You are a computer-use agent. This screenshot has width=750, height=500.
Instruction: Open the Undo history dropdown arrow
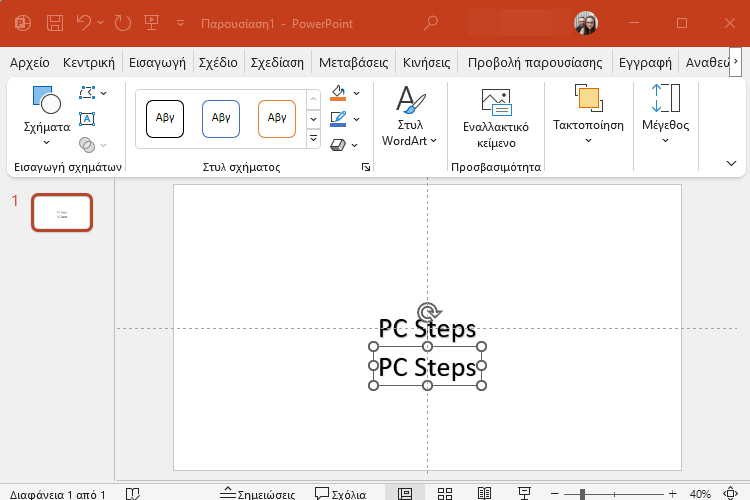[x=100, y=22]
